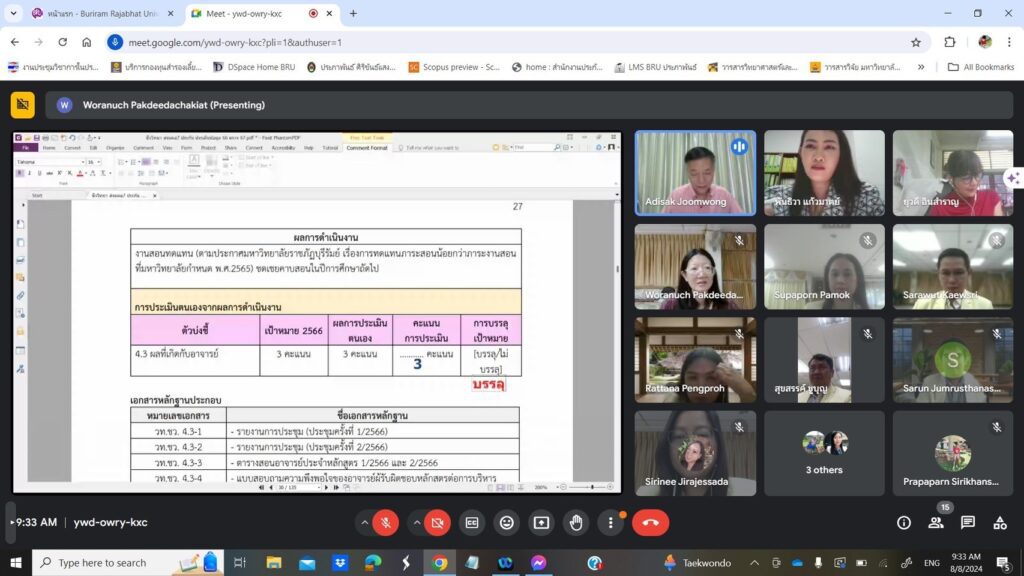The width and height of the screenshot is (1024, 576).
Task: Open the DSpace Home BRU bookmark
Action: (x=255, y=67)
